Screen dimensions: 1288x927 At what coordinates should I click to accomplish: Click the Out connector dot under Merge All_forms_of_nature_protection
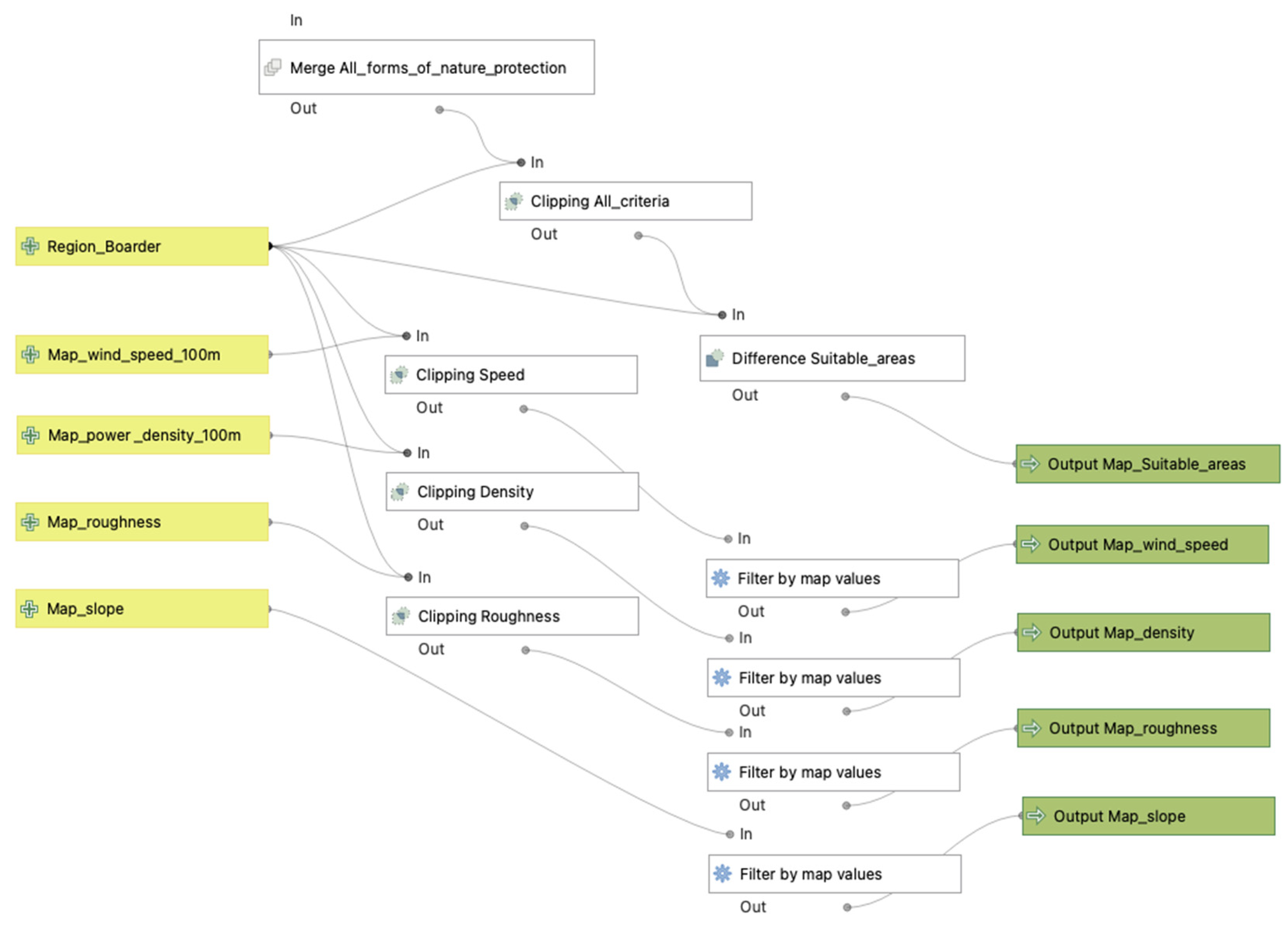click(440, 110)
